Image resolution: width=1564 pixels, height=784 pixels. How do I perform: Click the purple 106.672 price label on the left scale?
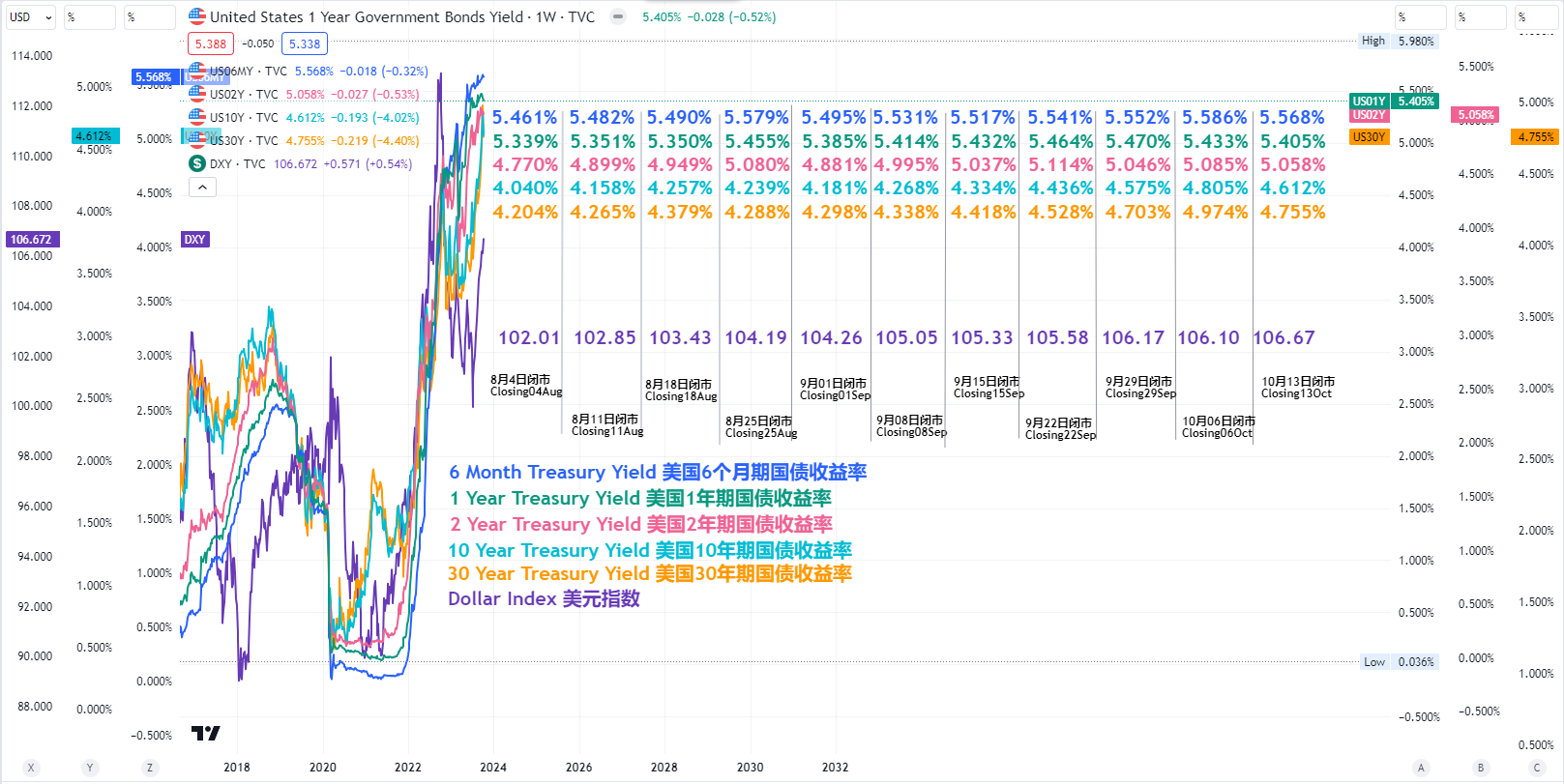(31, 240)
